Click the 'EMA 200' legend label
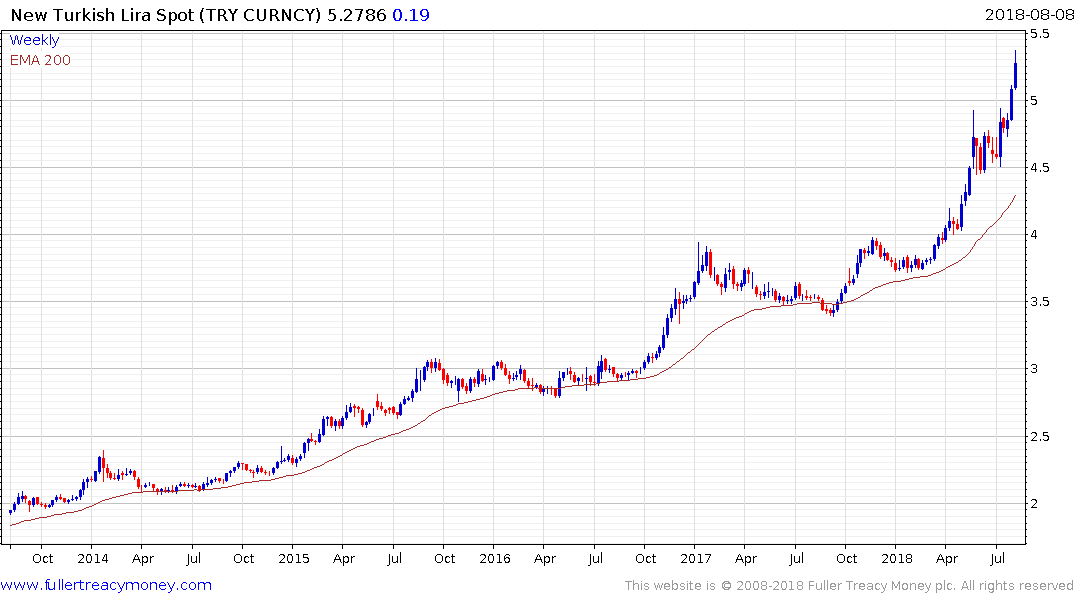The image size is (1075, 600). point(40,60)
